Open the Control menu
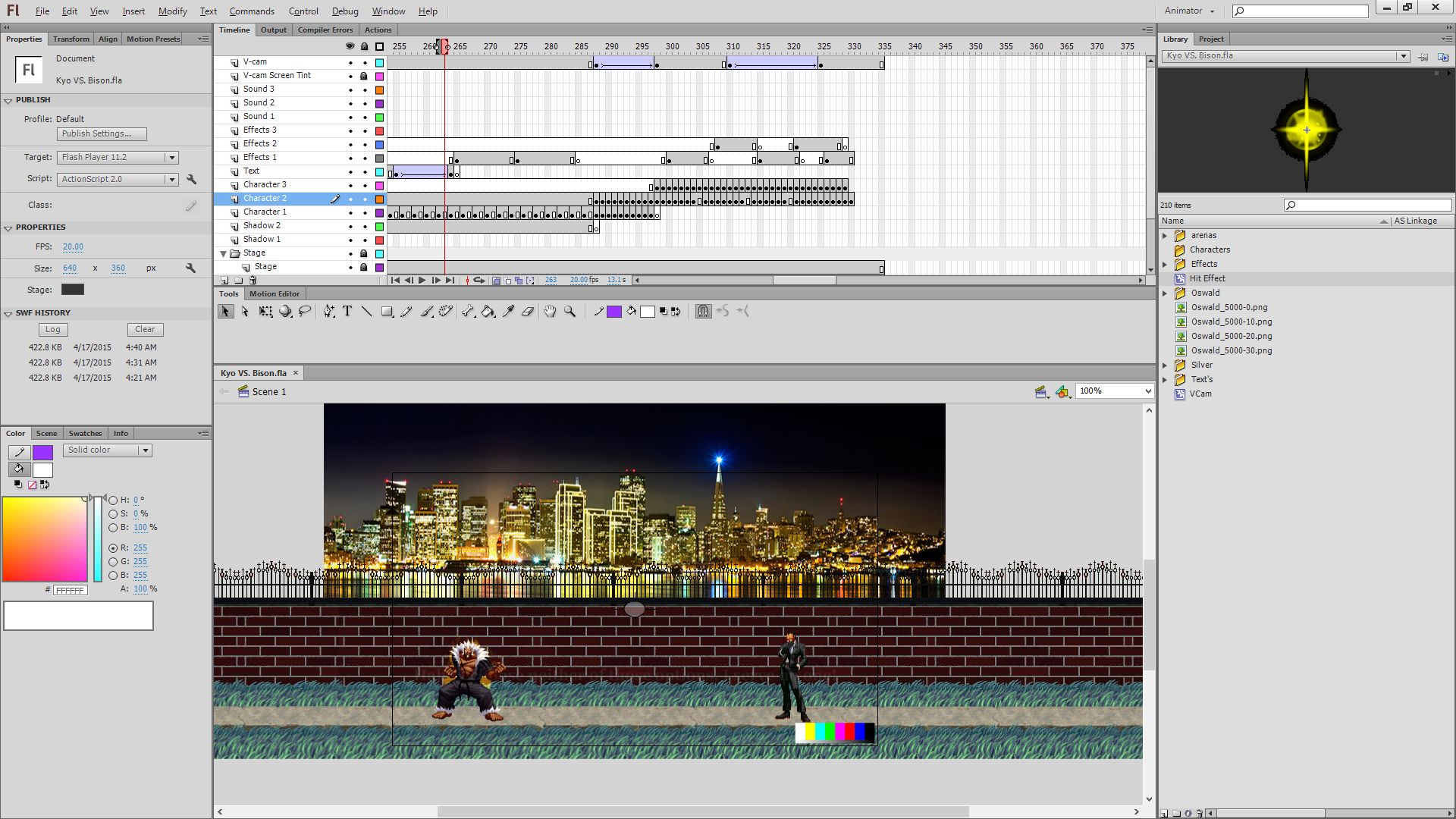This screenshot has width=1456, height=819. click(x=303, y=11)
